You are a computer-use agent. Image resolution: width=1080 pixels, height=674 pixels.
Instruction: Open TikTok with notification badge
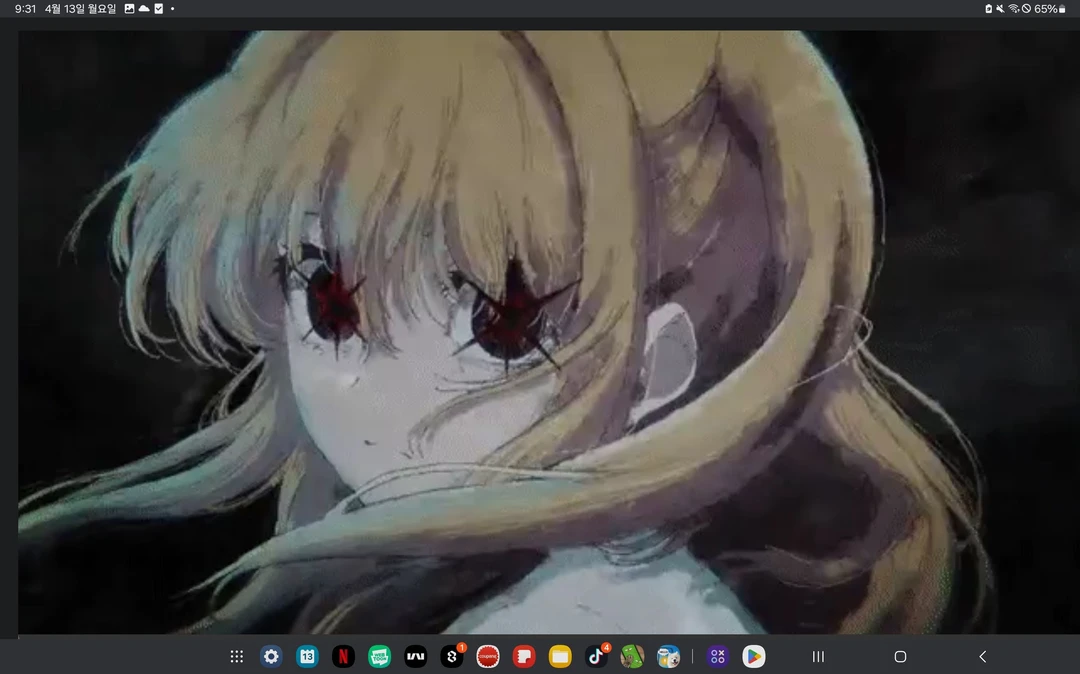tap(596, 657)
